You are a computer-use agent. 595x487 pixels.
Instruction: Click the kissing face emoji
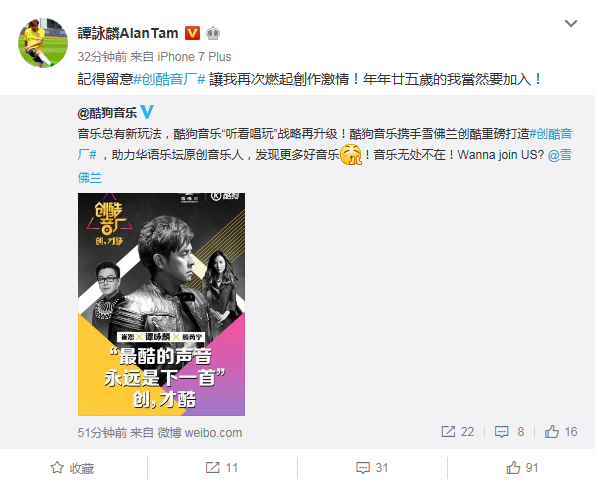pyautogui.click(x=351, y=154)
